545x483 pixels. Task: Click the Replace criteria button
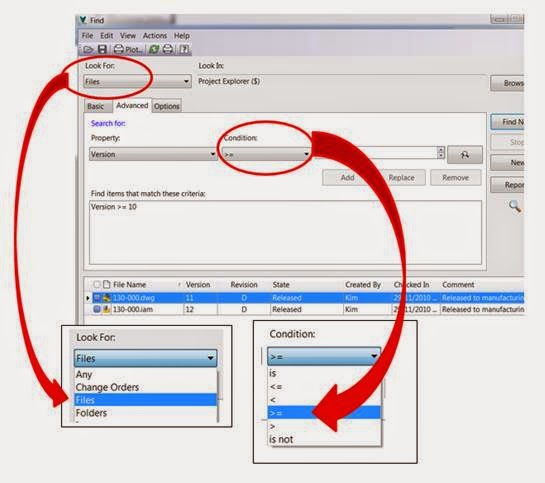pos(401,178)
